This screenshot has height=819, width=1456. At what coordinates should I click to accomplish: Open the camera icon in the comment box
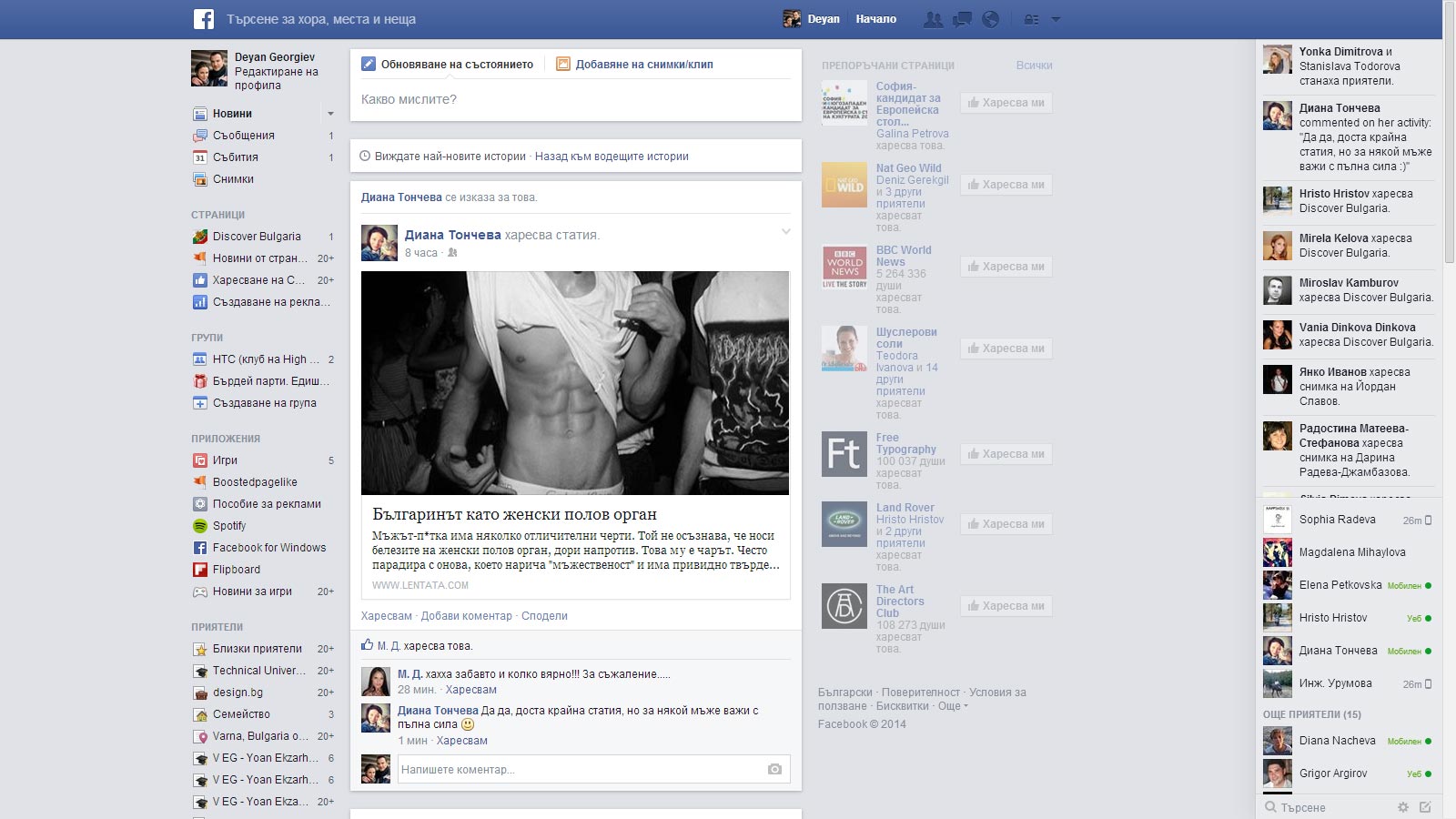[x=774, y=768]
